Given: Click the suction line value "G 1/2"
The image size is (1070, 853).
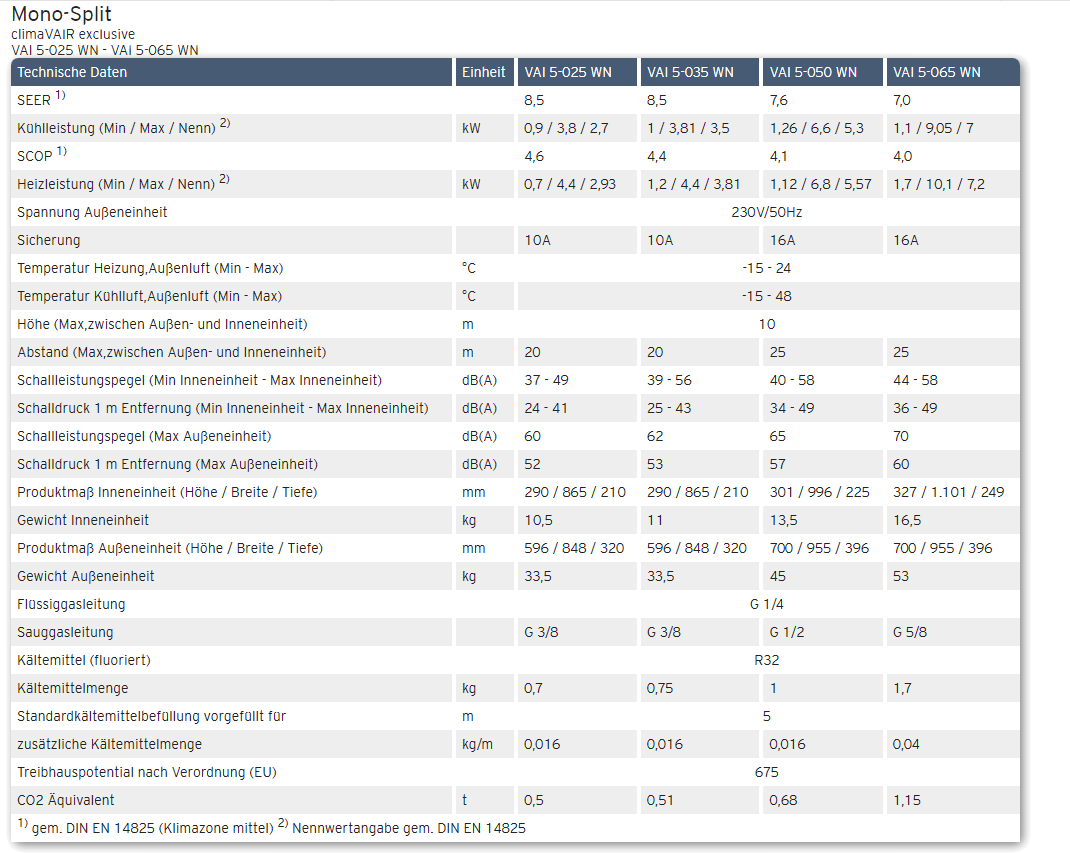Looking at the screenshot, I should [x=787, y=632].
